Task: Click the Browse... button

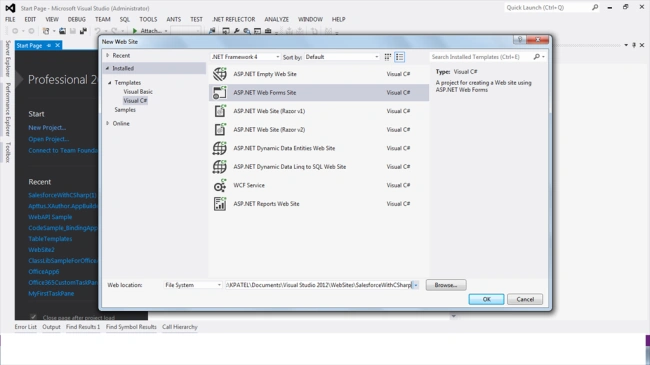Action: [446, 285]
